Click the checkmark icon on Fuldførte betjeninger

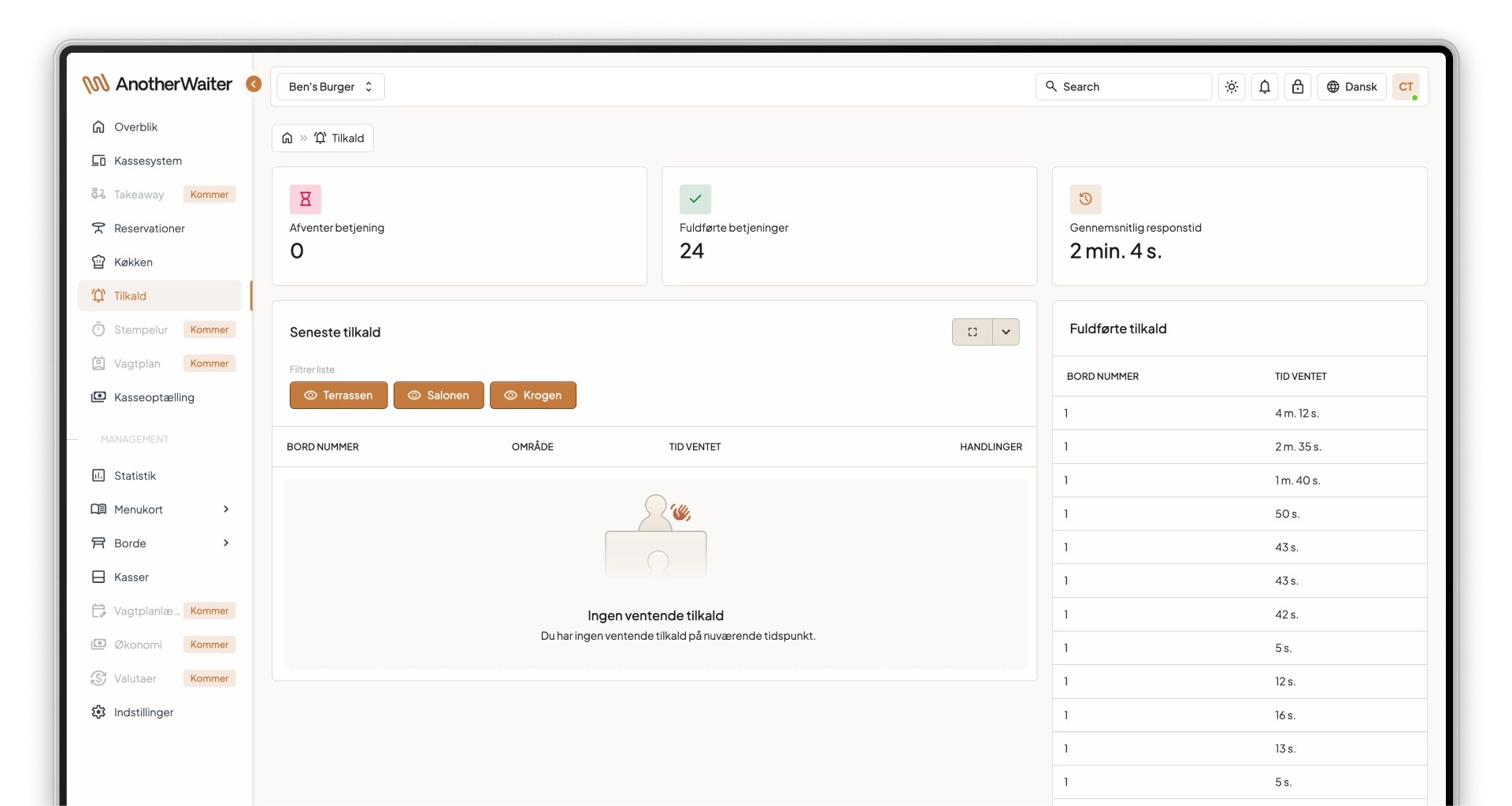click(x=695, y=199)
